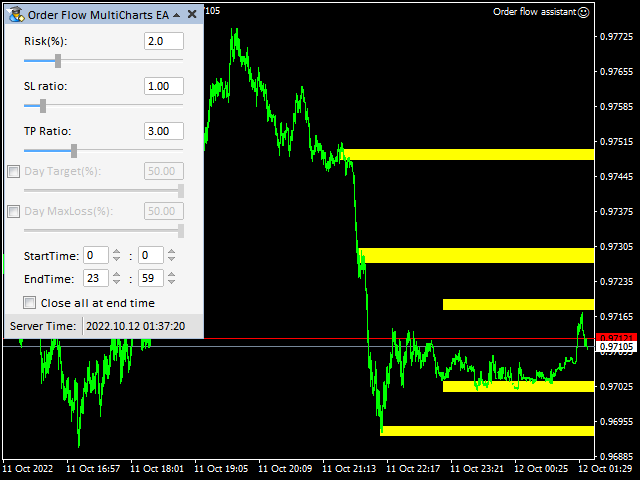Click the EndTime minute field
The height and width of the screenshot is (480, 640).
point(151,278)
